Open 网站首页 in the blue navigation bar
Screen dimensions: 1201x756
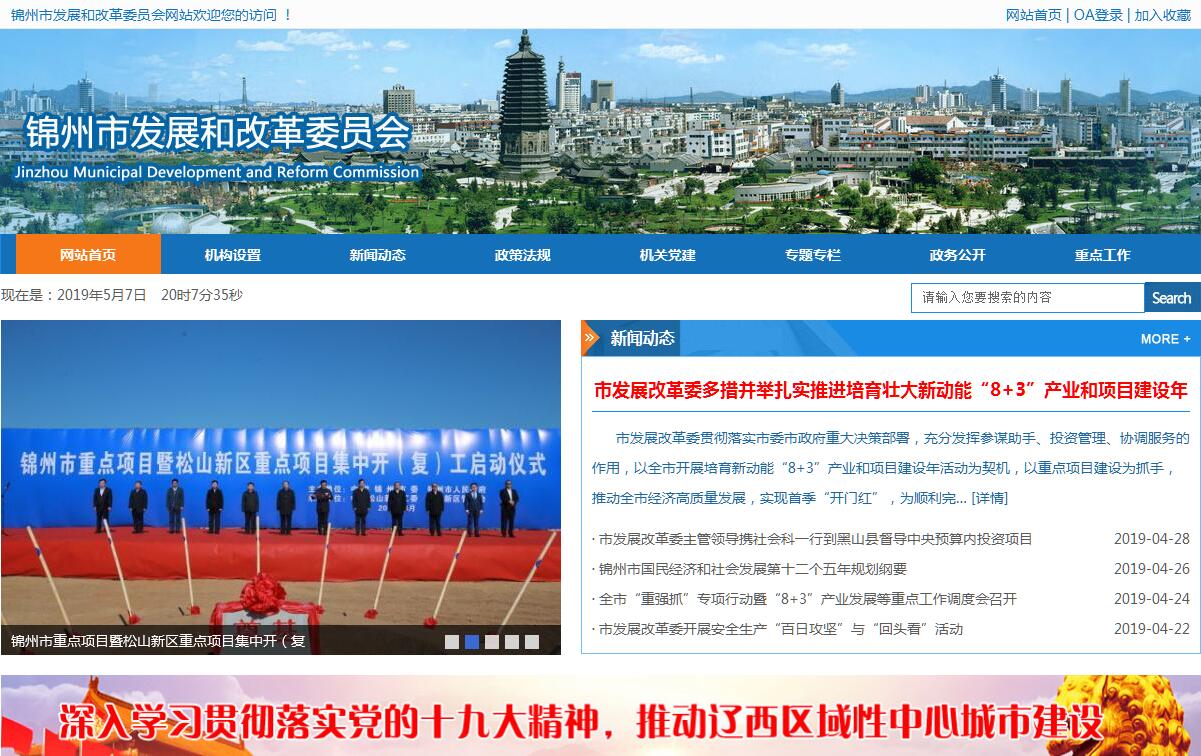88,255
